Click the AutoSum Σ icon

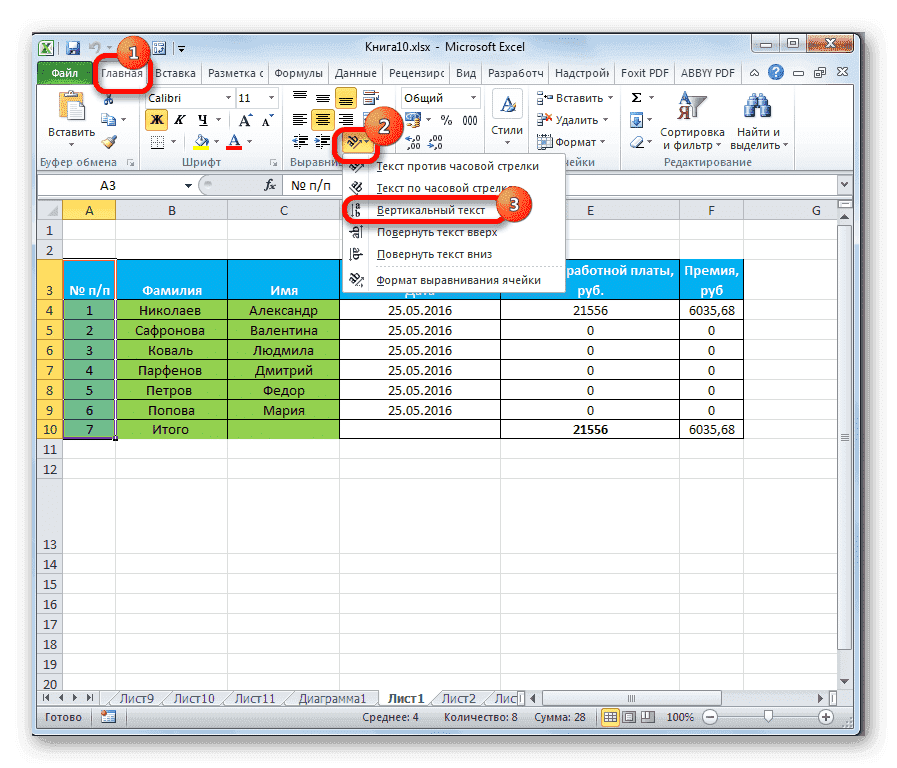click(x=637, y=98)
